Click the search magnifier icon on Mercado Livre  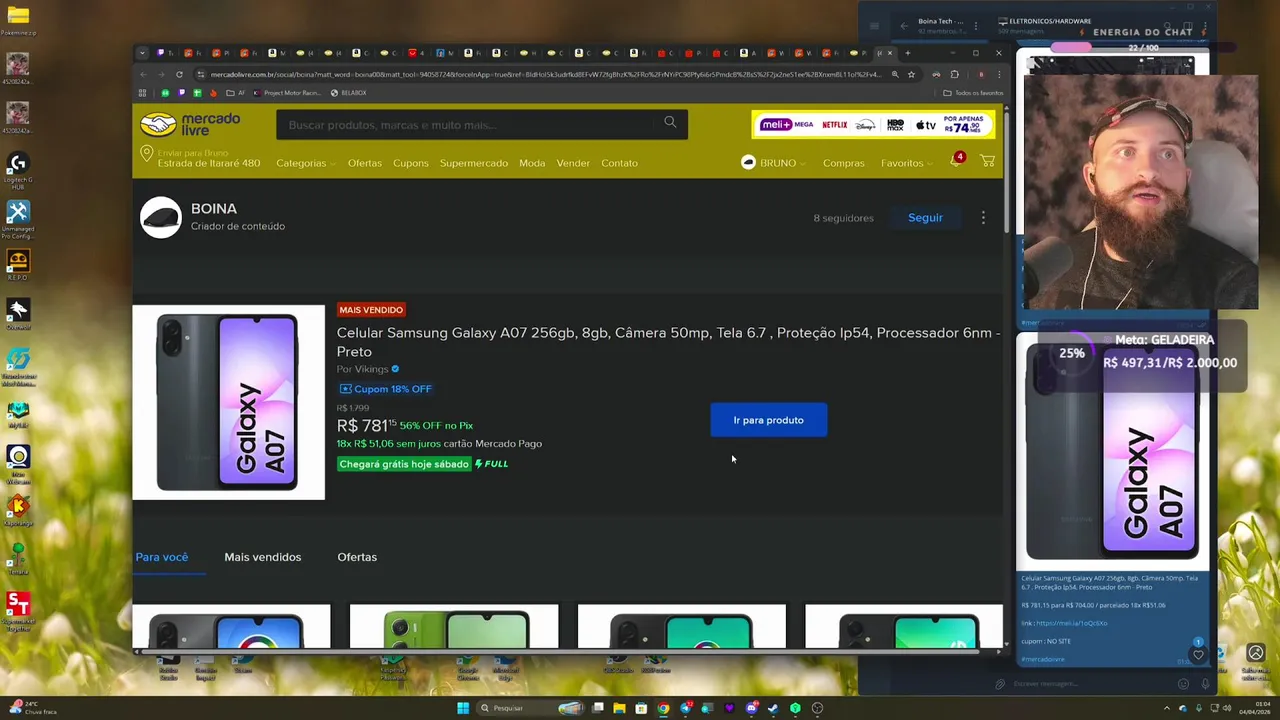tap(670, 122)
